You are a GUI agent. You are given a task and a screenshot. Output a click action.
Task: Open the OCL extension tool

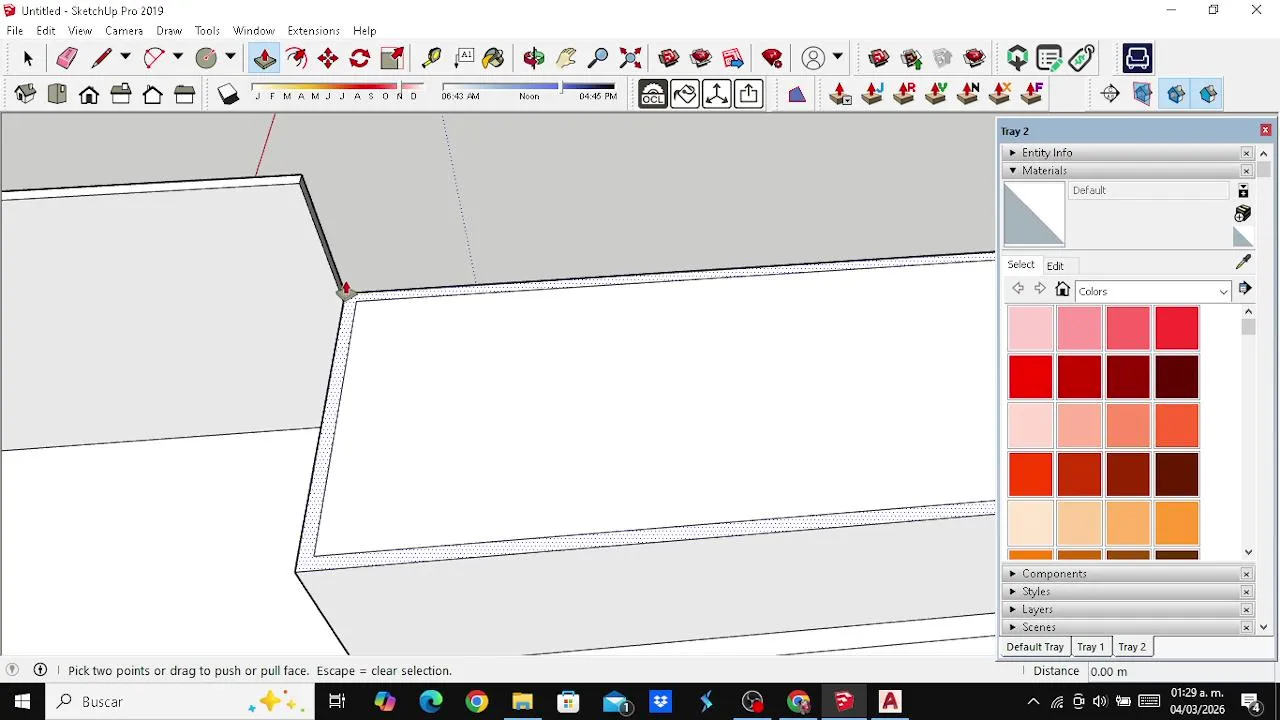coord(653,94)
